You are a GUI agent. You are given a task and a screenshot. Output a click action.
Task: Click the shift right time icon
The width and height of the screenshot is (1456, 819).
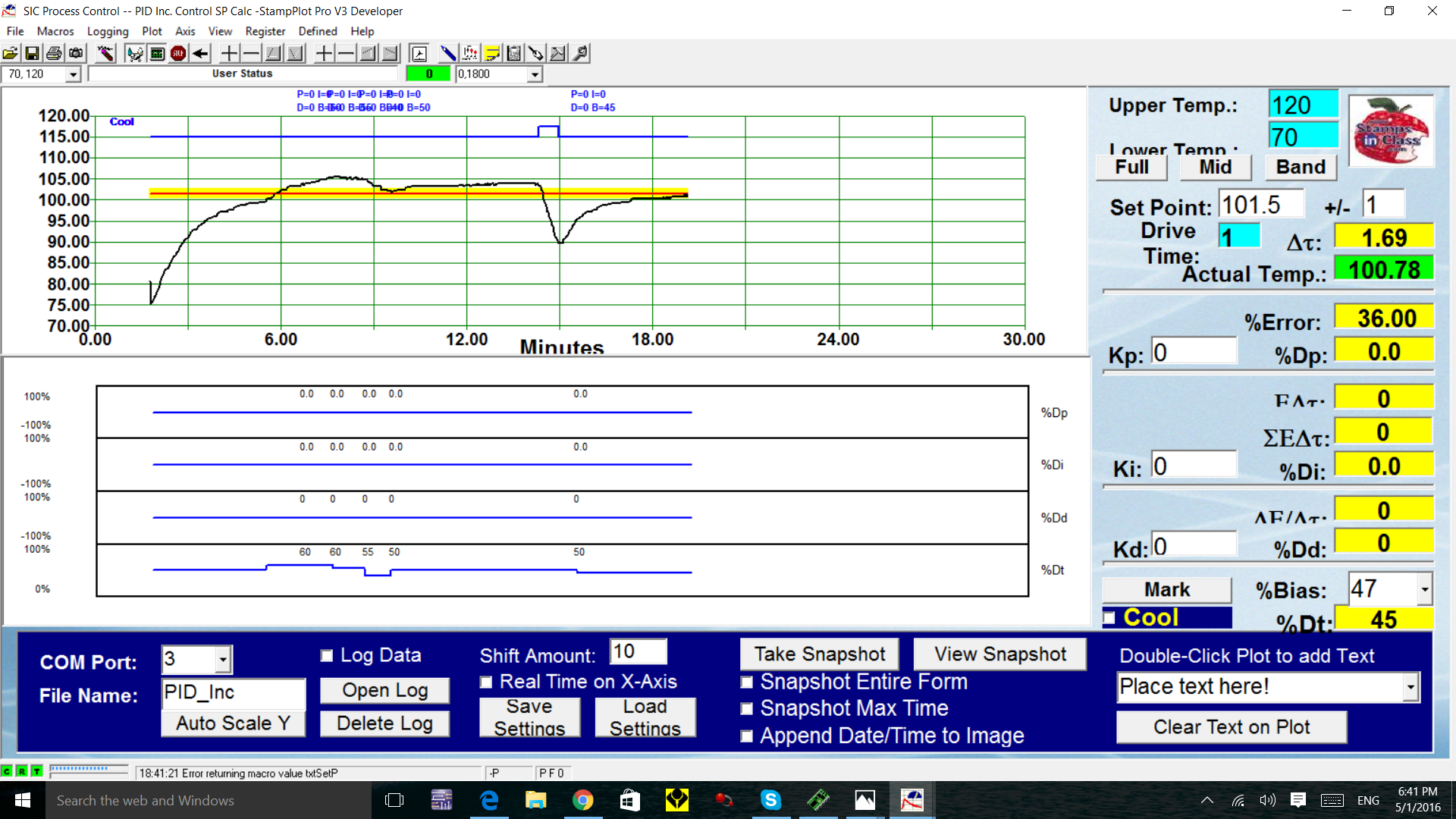(390, 53)
